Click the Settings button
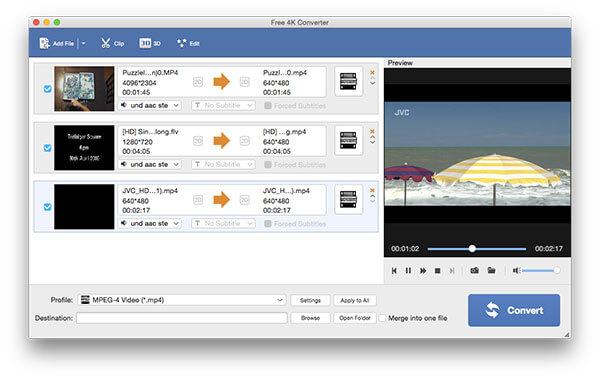 (x=310, y=300)
